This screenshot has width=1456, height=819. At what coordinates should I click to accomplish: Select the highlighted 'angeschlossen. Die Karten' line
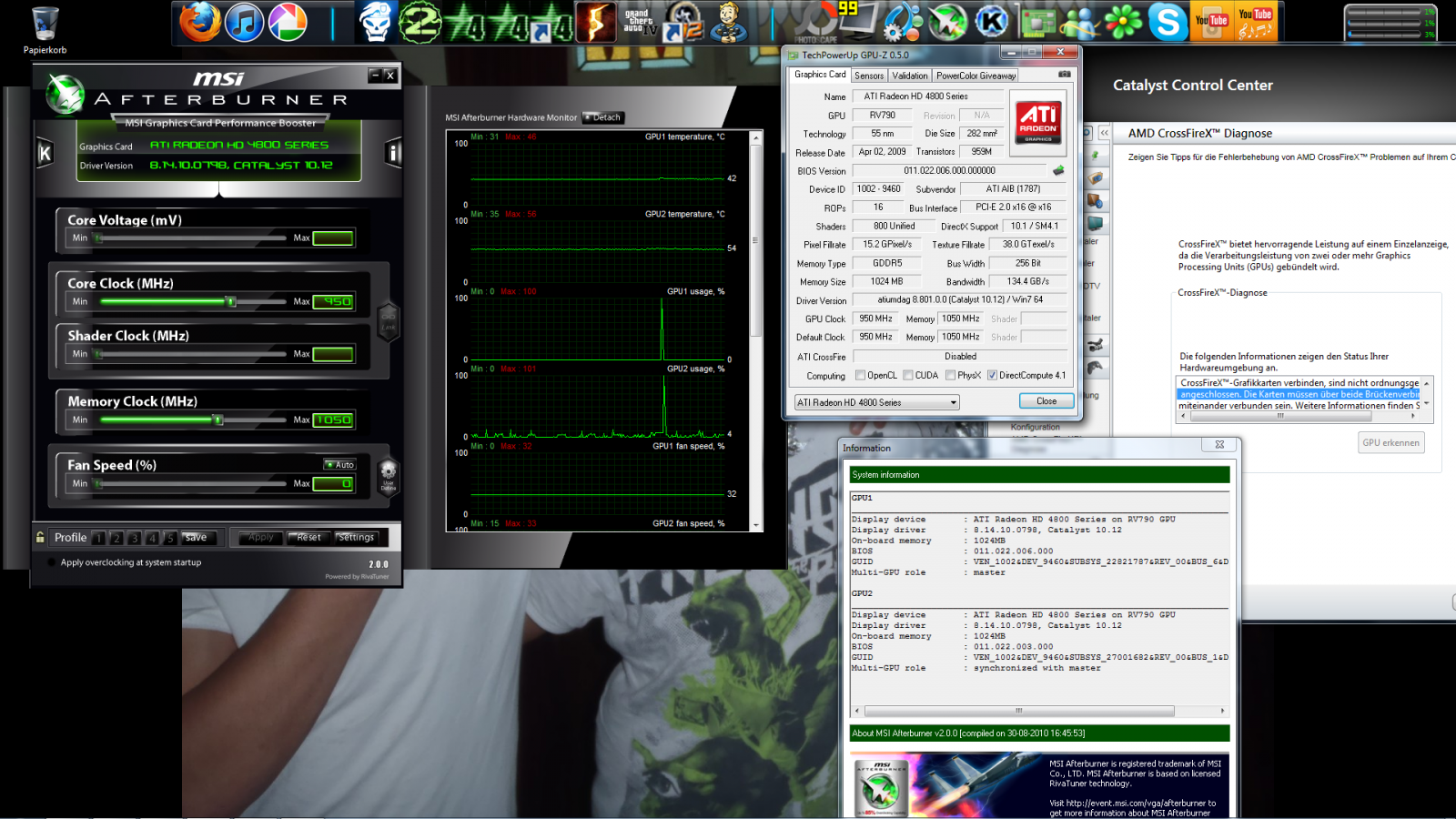1299,394
